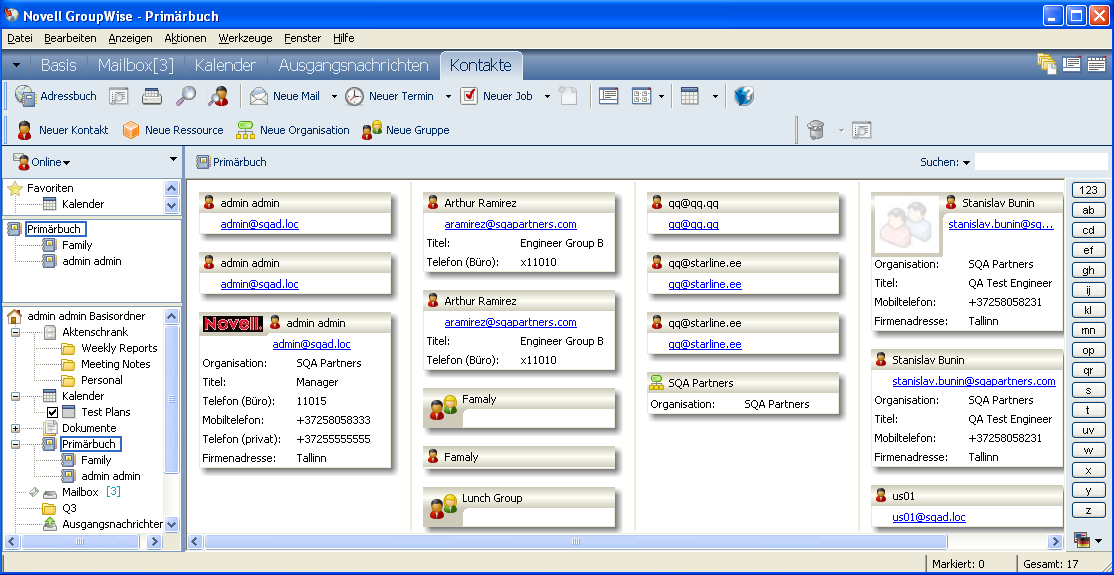Add a Neue Ressource
The image size is (1114, 575).
tap(173, 130)
